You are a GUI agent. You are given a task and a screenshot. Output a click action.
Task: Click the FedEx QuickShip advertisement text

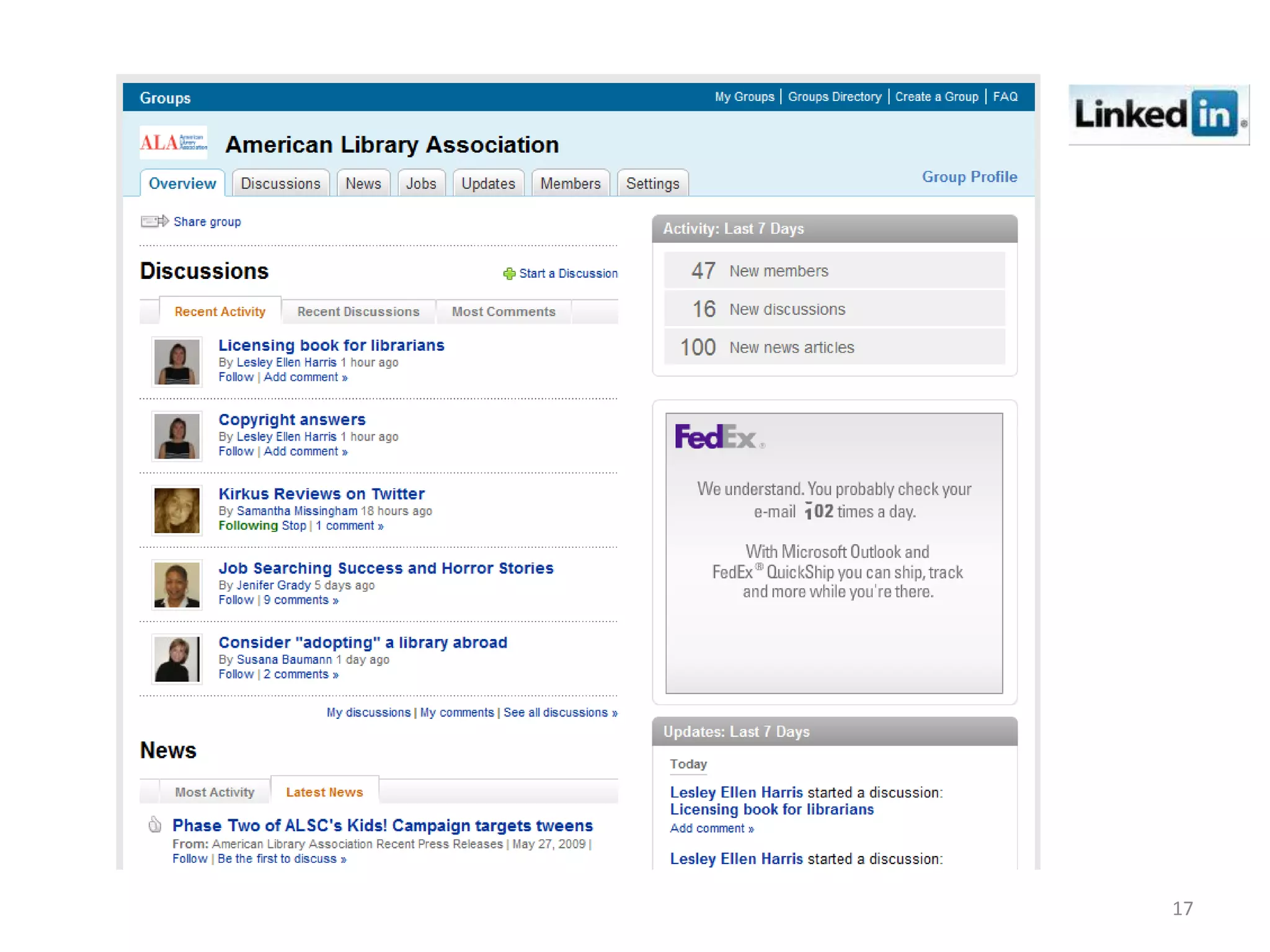(837, 571)
